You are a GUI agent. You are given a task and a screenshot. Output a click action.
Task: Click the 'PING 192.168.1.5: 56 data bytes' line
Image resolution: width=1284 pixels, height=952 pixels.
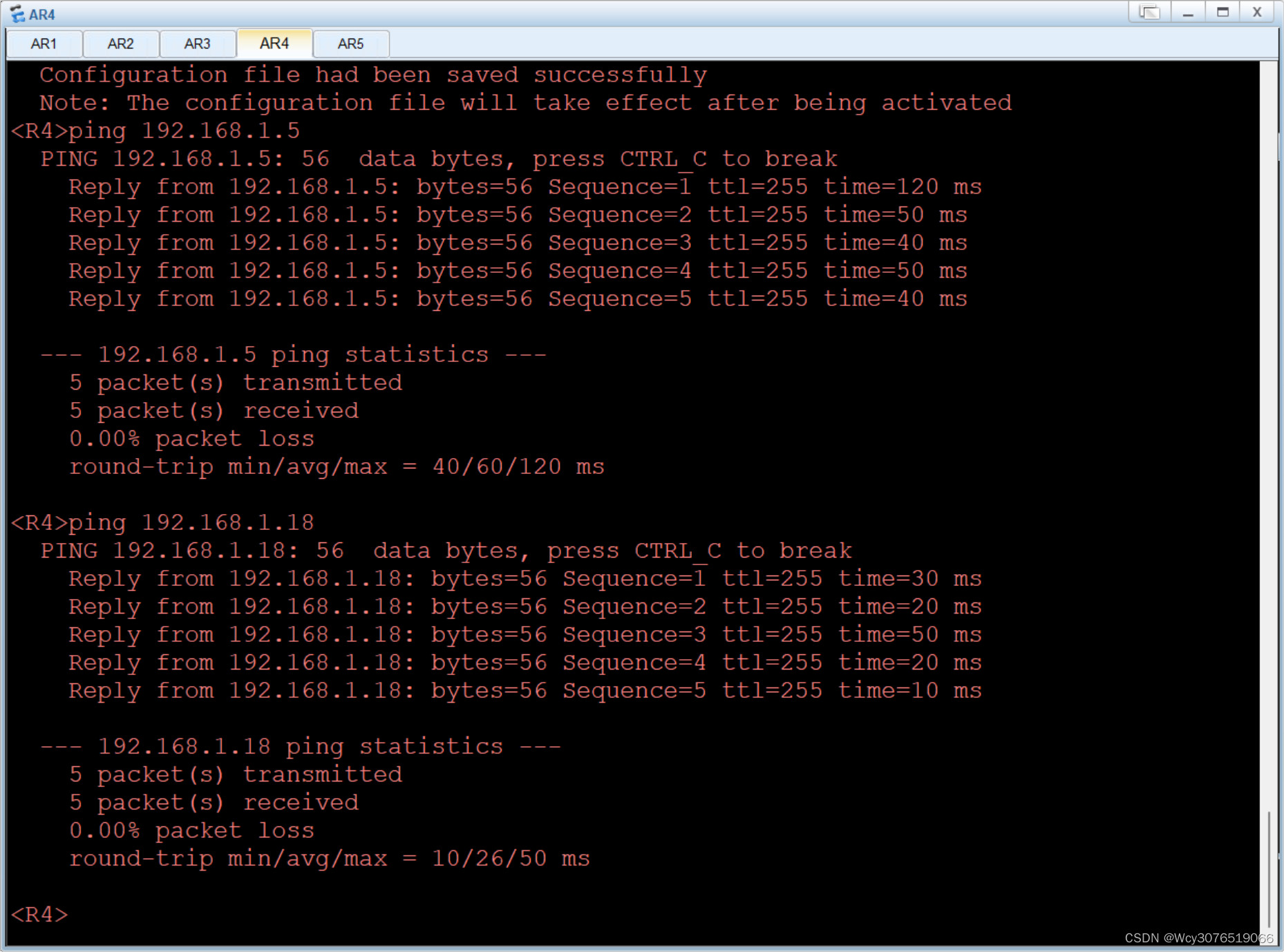click(439, 159)
